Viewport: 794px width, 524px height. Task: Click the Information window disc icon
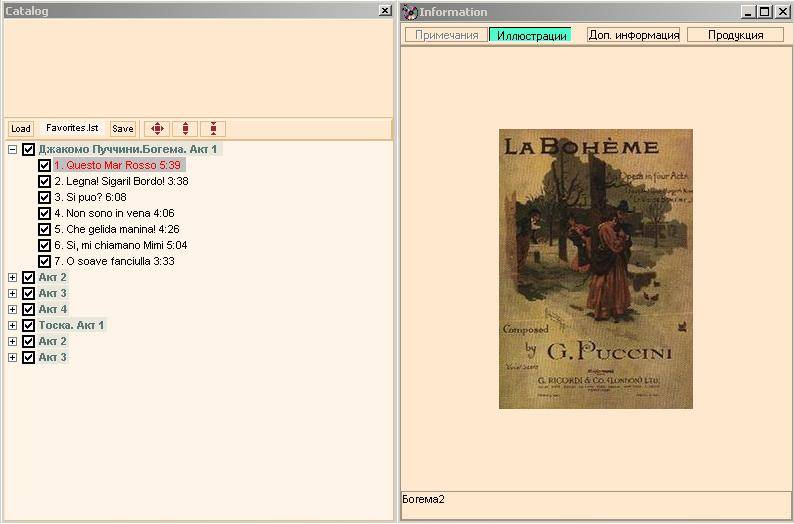pyautogui.click(x=409, y=12)
